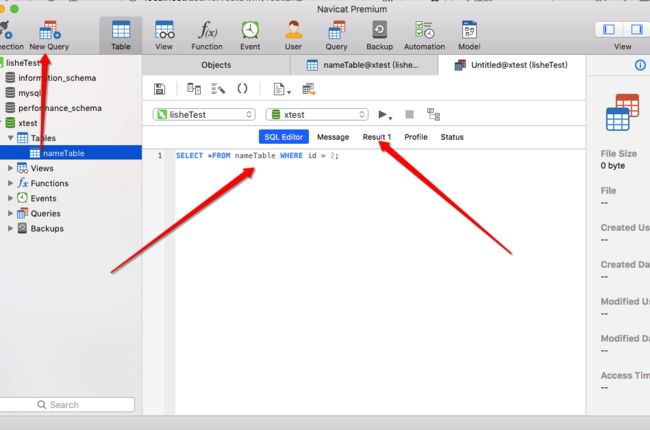Open the Query toolbar icon

(336, 35)
